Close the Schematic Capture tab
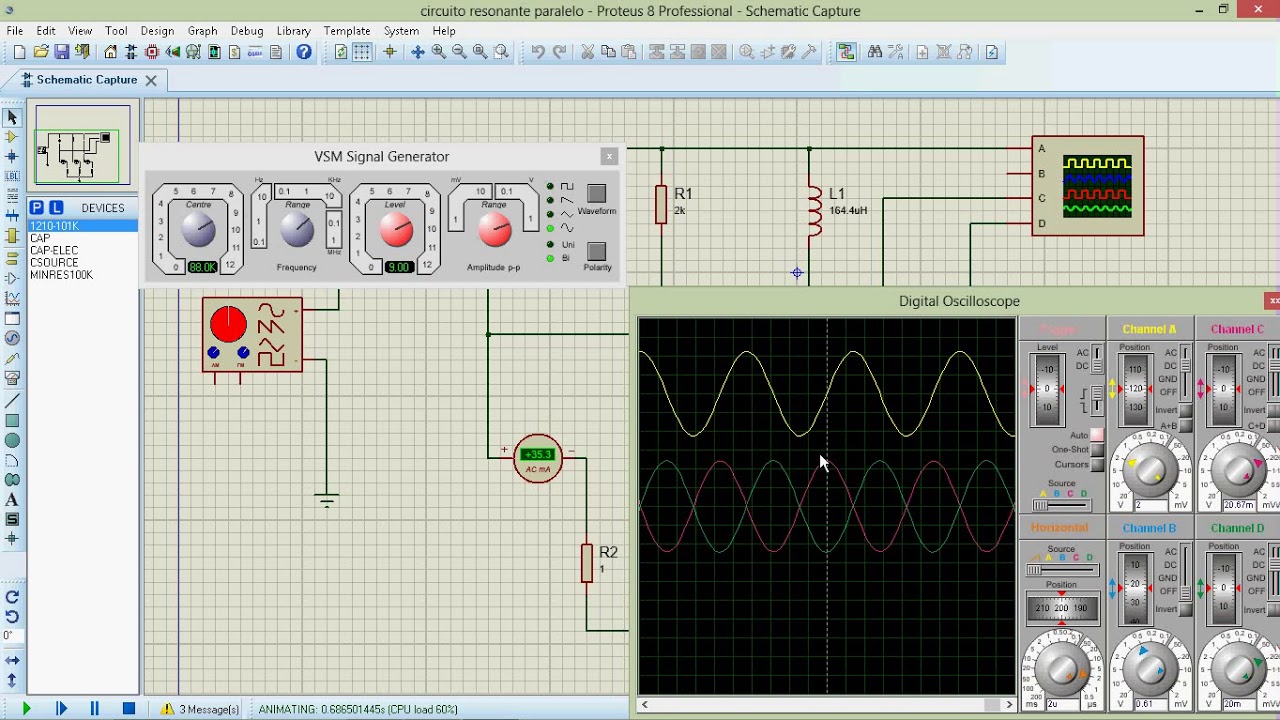 151,80
